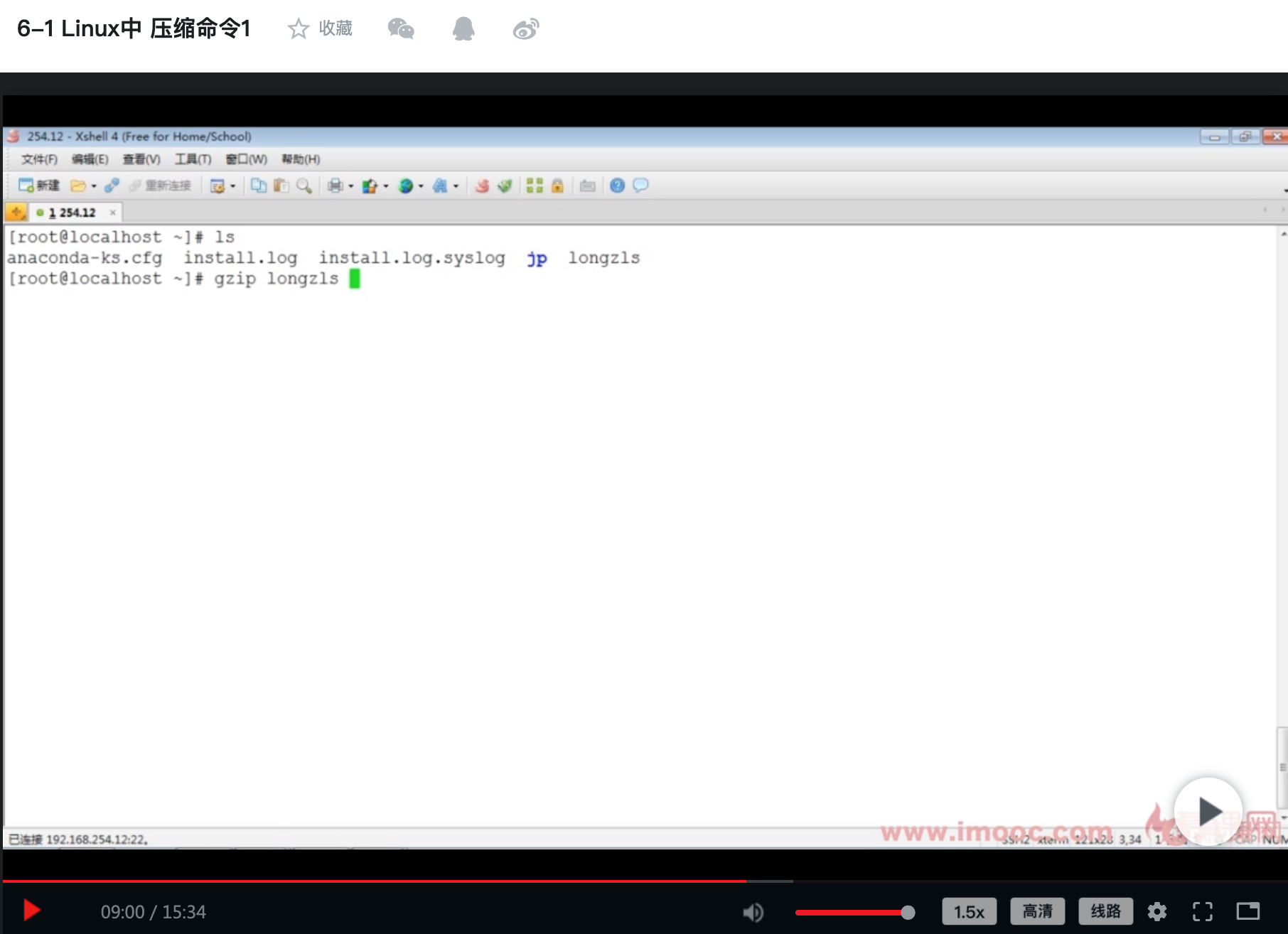This screenshot has height=934, width=1288.
Task: Expand the print dropdown arrow
Action: click(350, 186)
